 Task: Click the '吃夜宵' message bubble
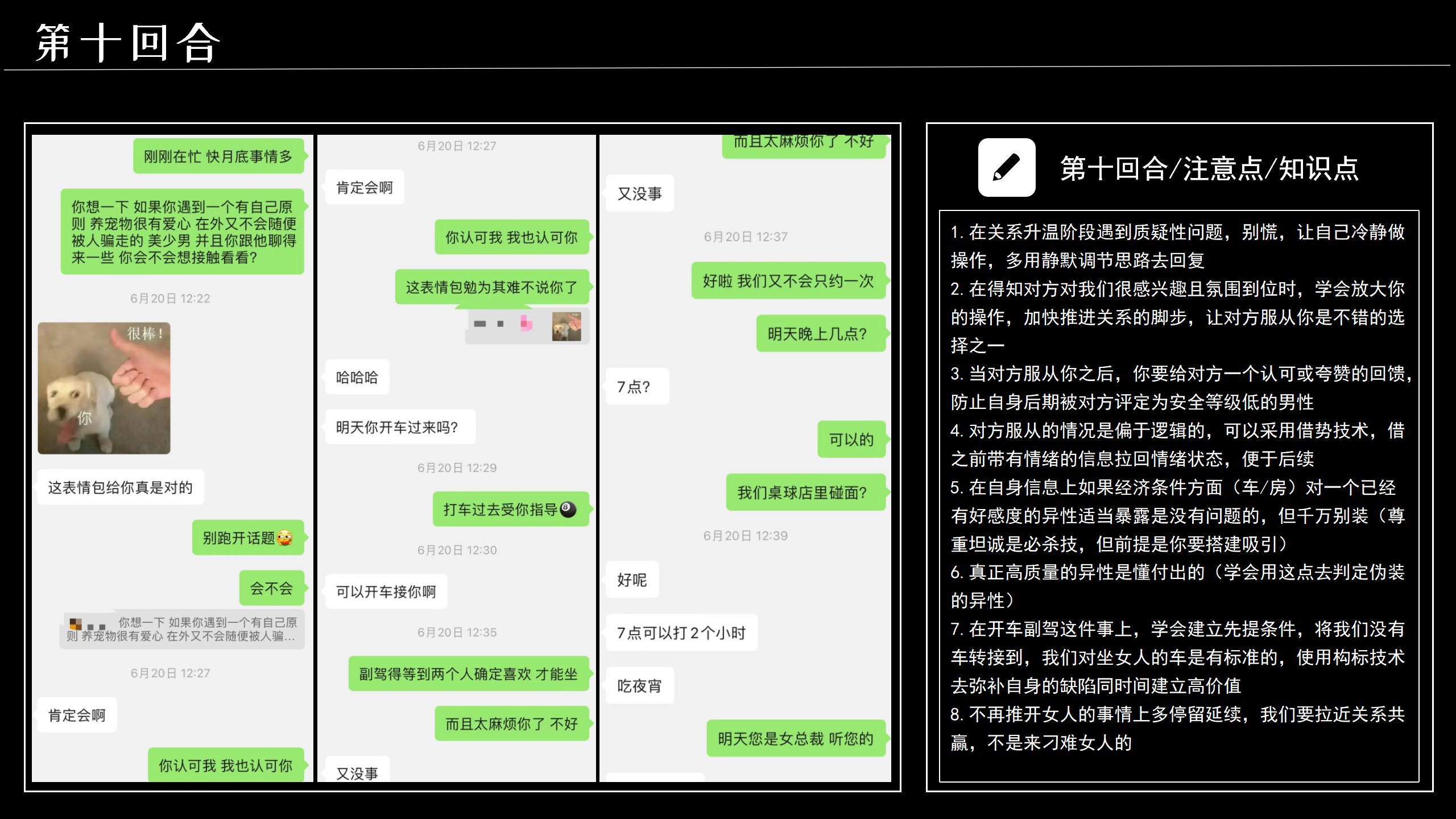coord(640,685)
